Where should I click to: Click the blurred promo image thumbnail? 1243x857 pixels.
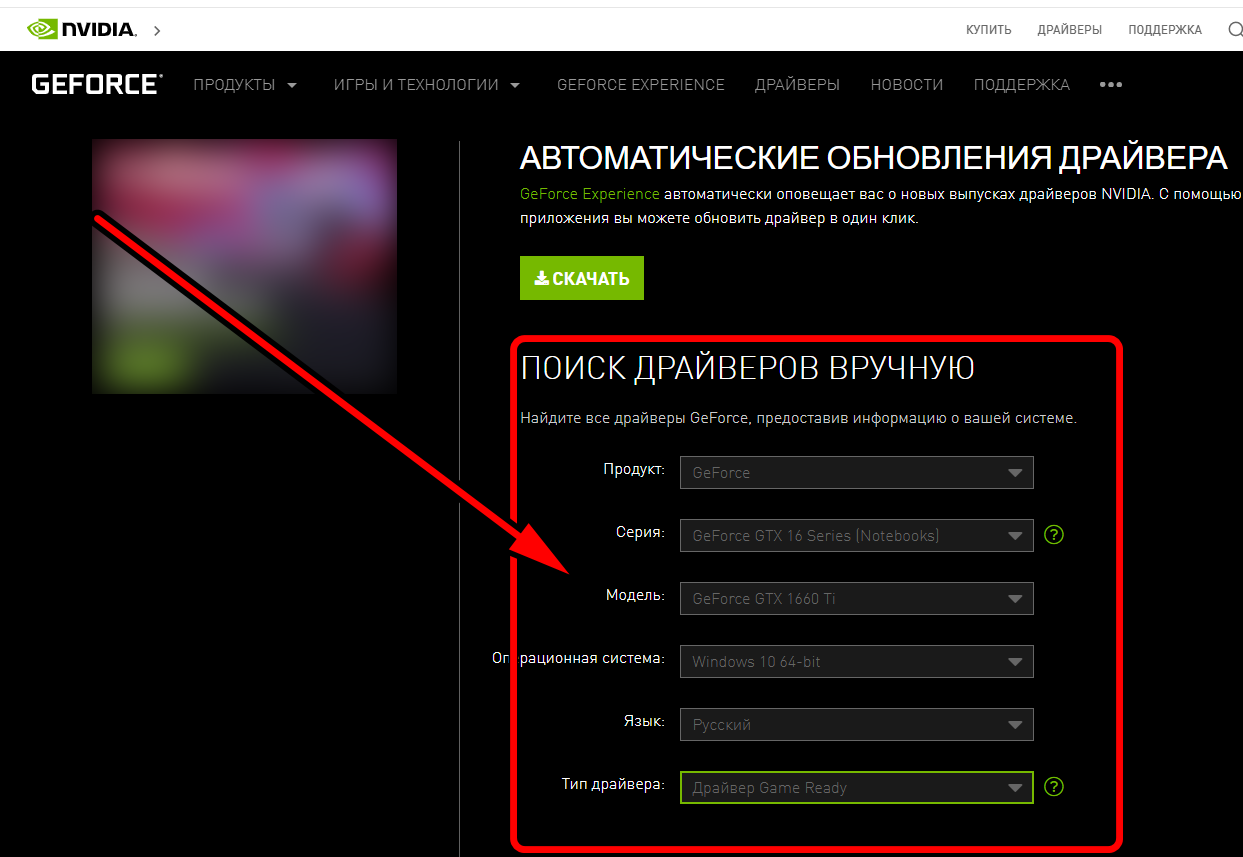pyautogui.click(x=244, y=266)
